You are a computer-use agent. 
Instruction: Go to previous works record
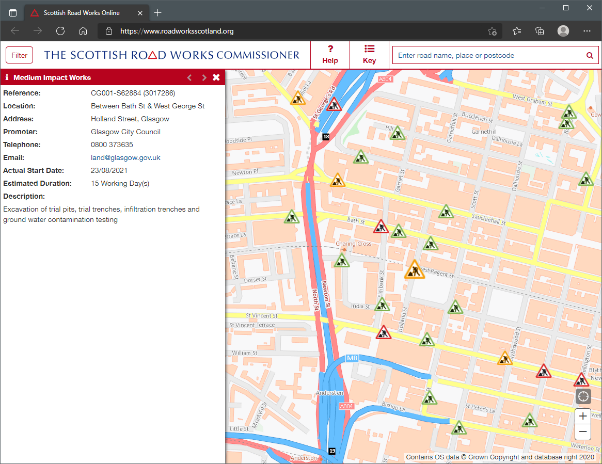point(189,78)
